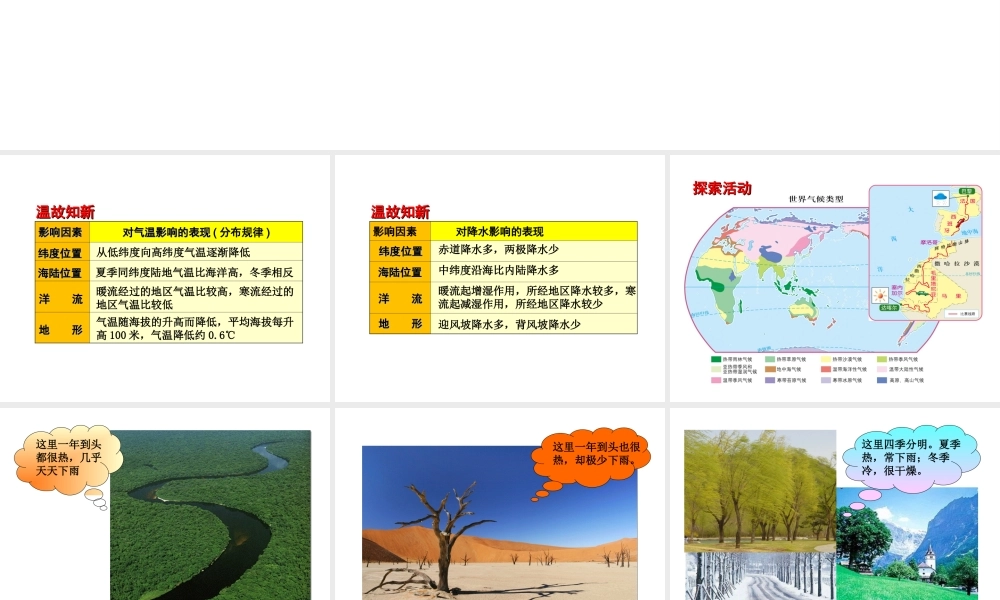
Task: Select the 海陆位置 cell in the precipitation table
Action: click(x=401, y=271)
